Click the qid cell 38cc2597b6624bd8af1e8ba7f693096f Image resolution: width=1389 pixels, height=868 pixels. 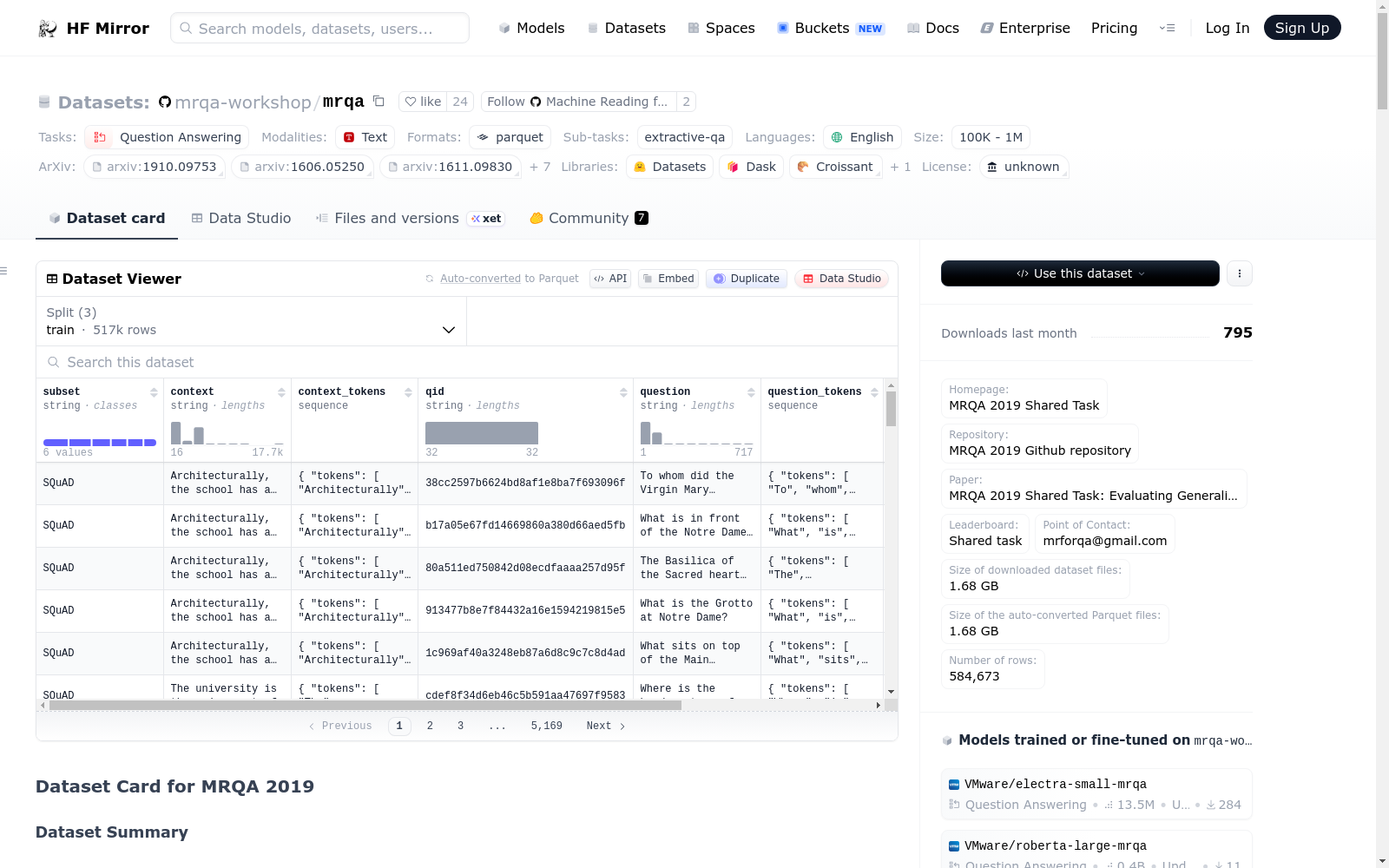[x=525, y=483]
